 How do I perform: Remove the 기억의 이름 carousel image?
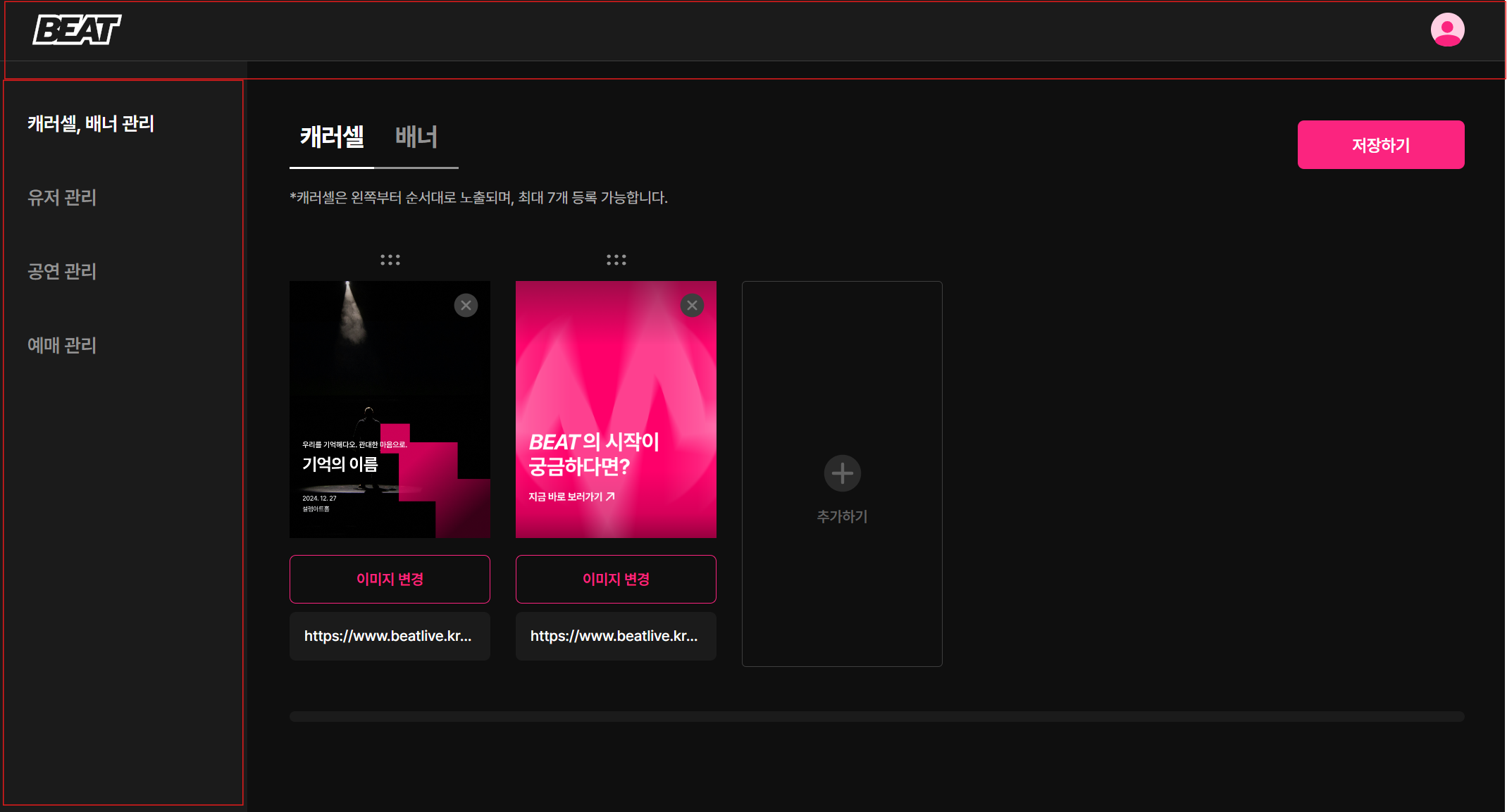[x=466, y=306]
